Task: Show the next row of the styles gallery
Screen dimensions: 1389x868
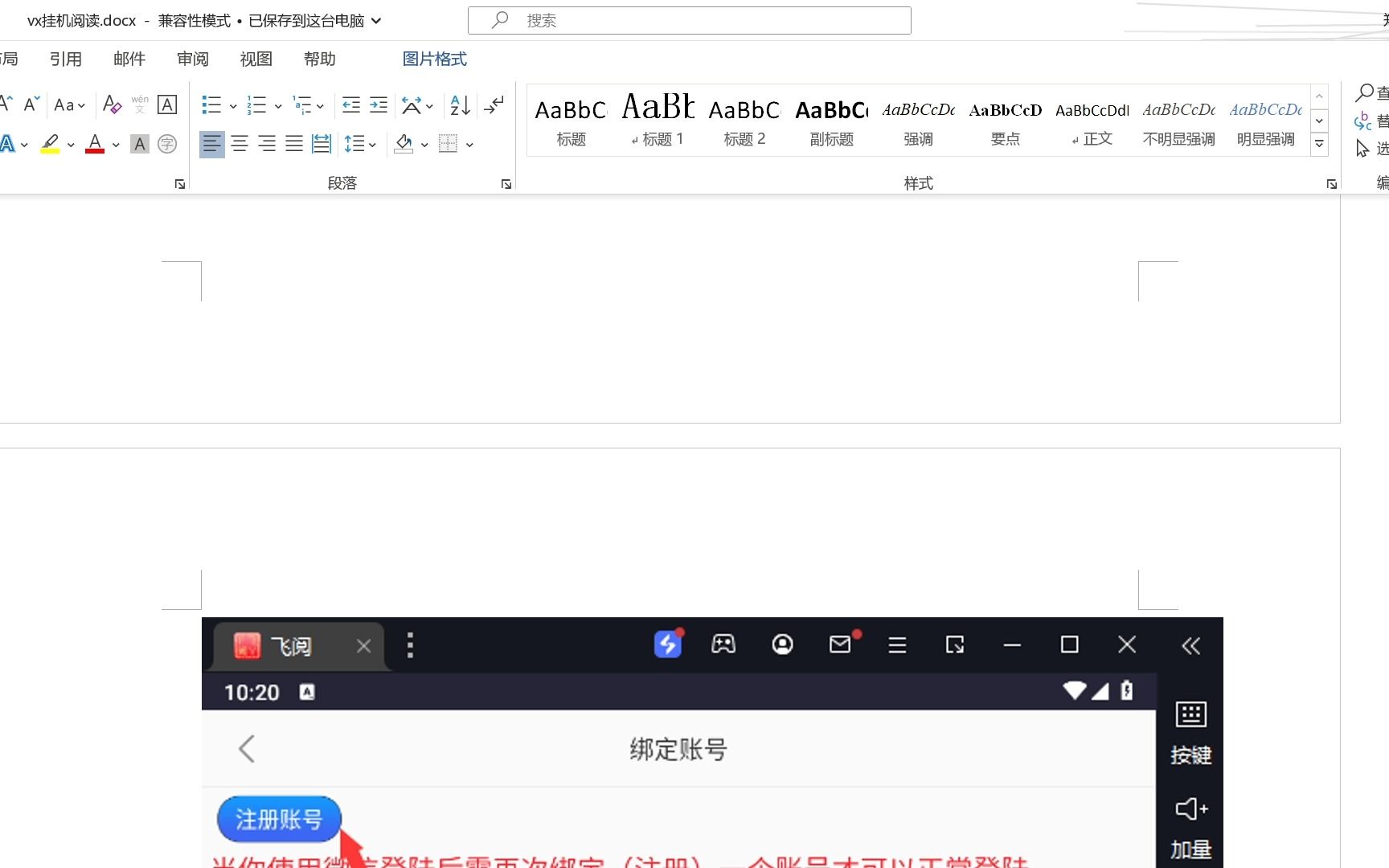Action: click(x=1319, y=121)
